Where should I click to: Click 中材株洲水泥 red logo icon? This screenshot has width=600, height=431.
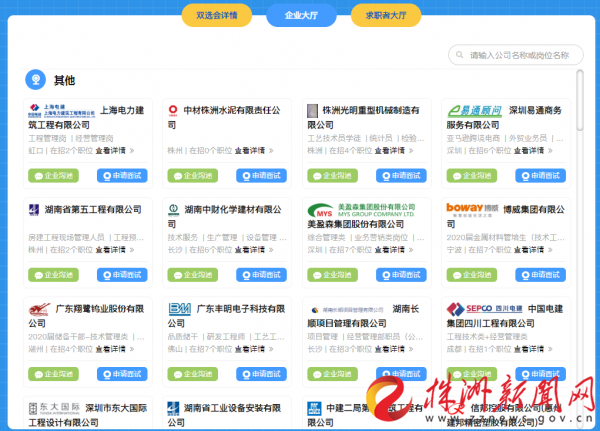[x=173, y=111]
